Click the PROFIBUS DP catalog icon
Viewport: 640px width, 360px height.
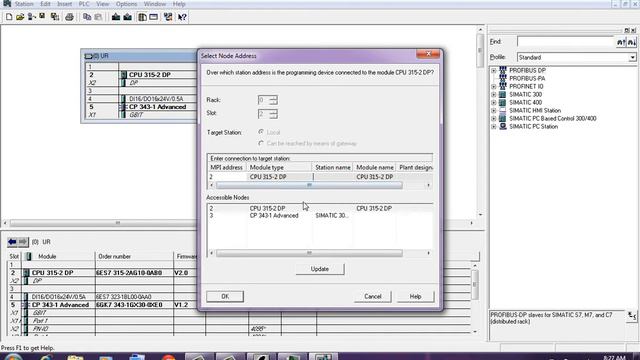pos(503,70)
